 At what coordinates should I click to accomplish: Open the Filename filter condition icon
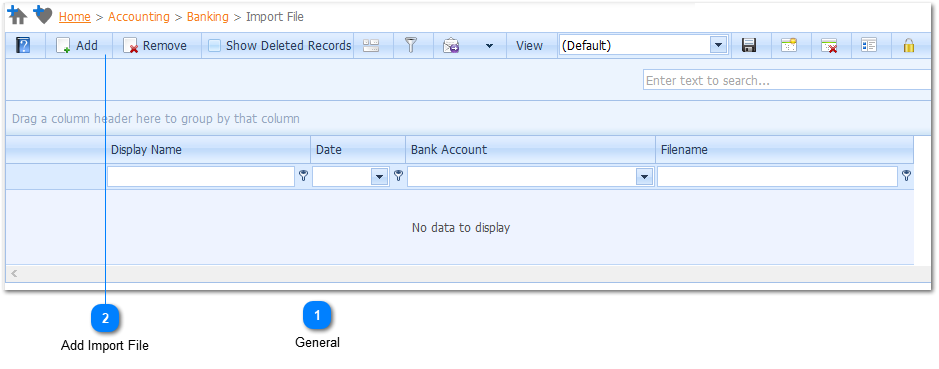pyautogui.click(x=907, y=176)
